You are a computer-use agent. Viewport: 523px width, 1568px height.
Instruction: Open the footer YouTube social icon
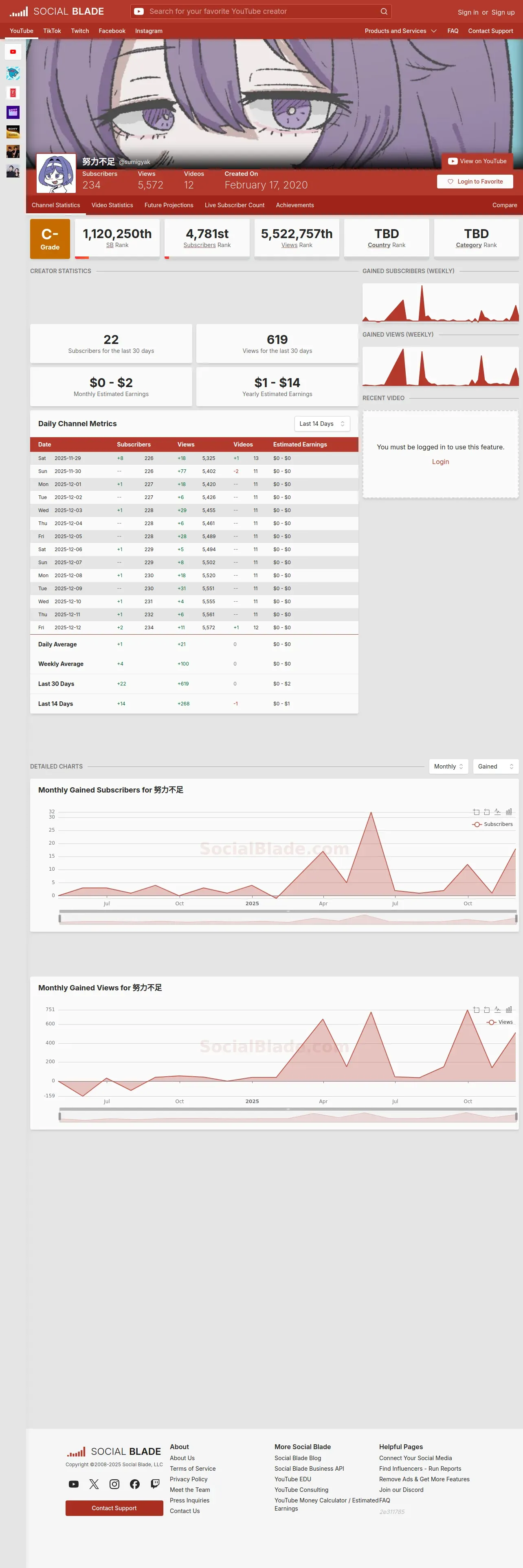tap(74, 1484)
